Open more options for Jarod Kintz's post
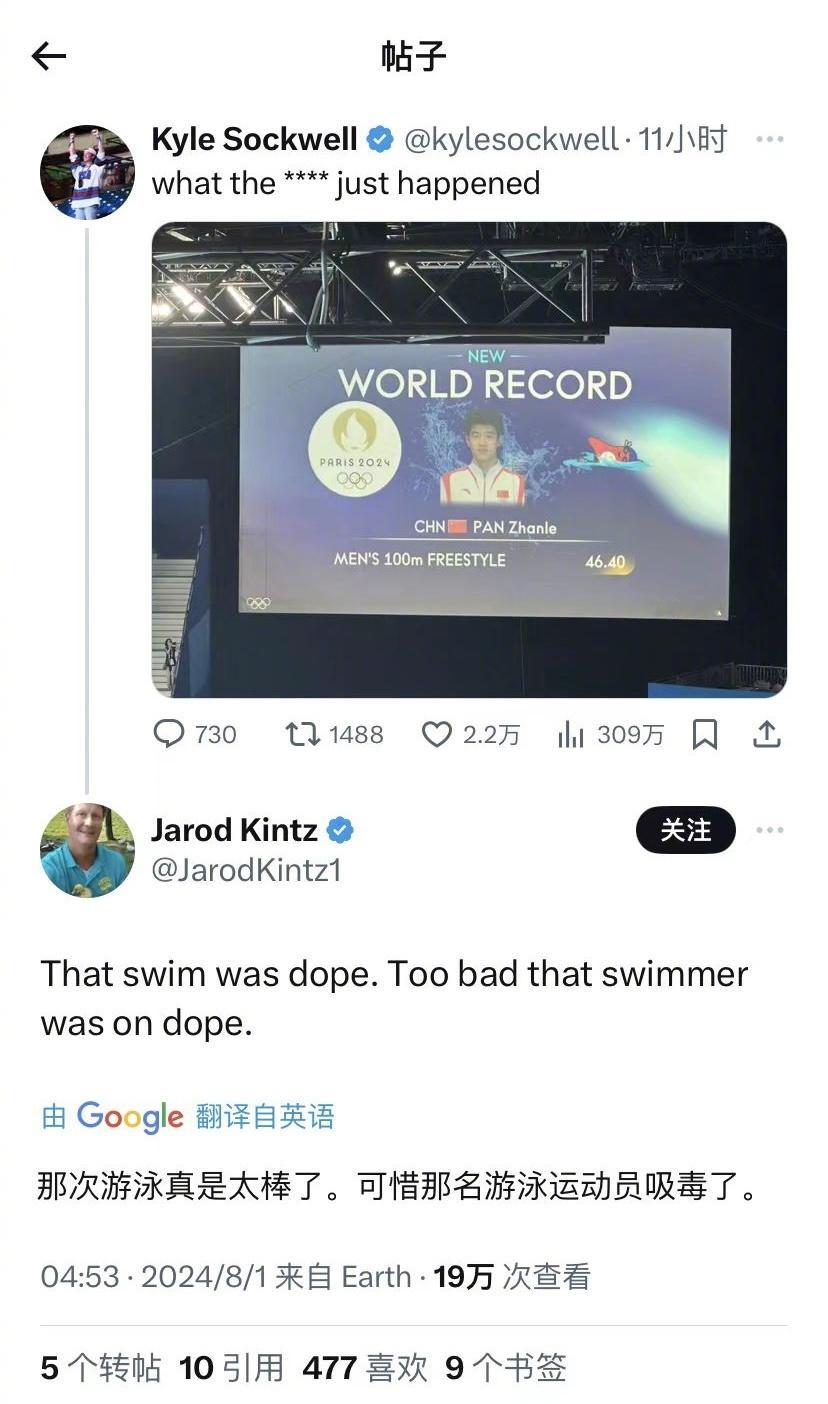828x1404 pixels. pos(769,830)
